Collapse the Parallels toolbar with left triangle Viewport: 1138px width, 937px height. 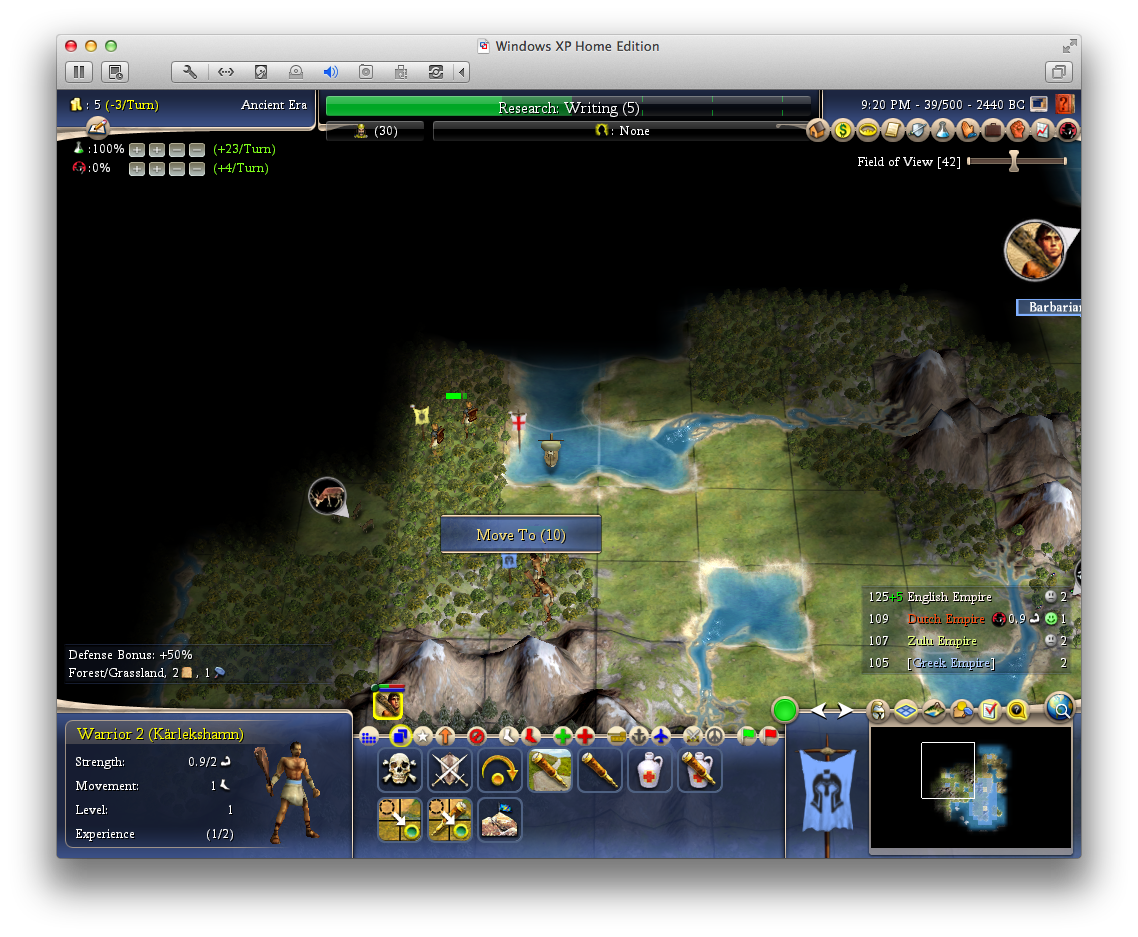(x=462, y=72)
